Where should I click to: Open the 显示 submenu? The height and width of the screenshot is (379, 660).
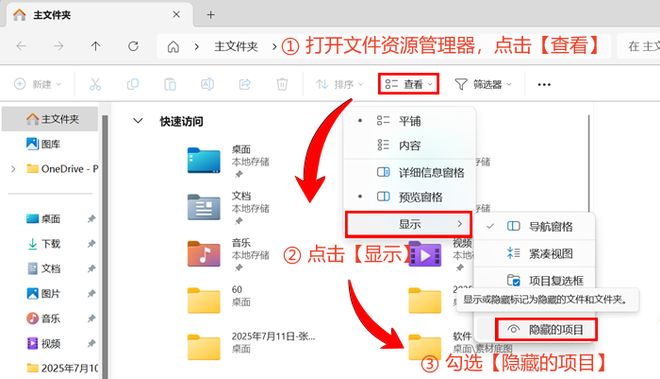point(408,224)
